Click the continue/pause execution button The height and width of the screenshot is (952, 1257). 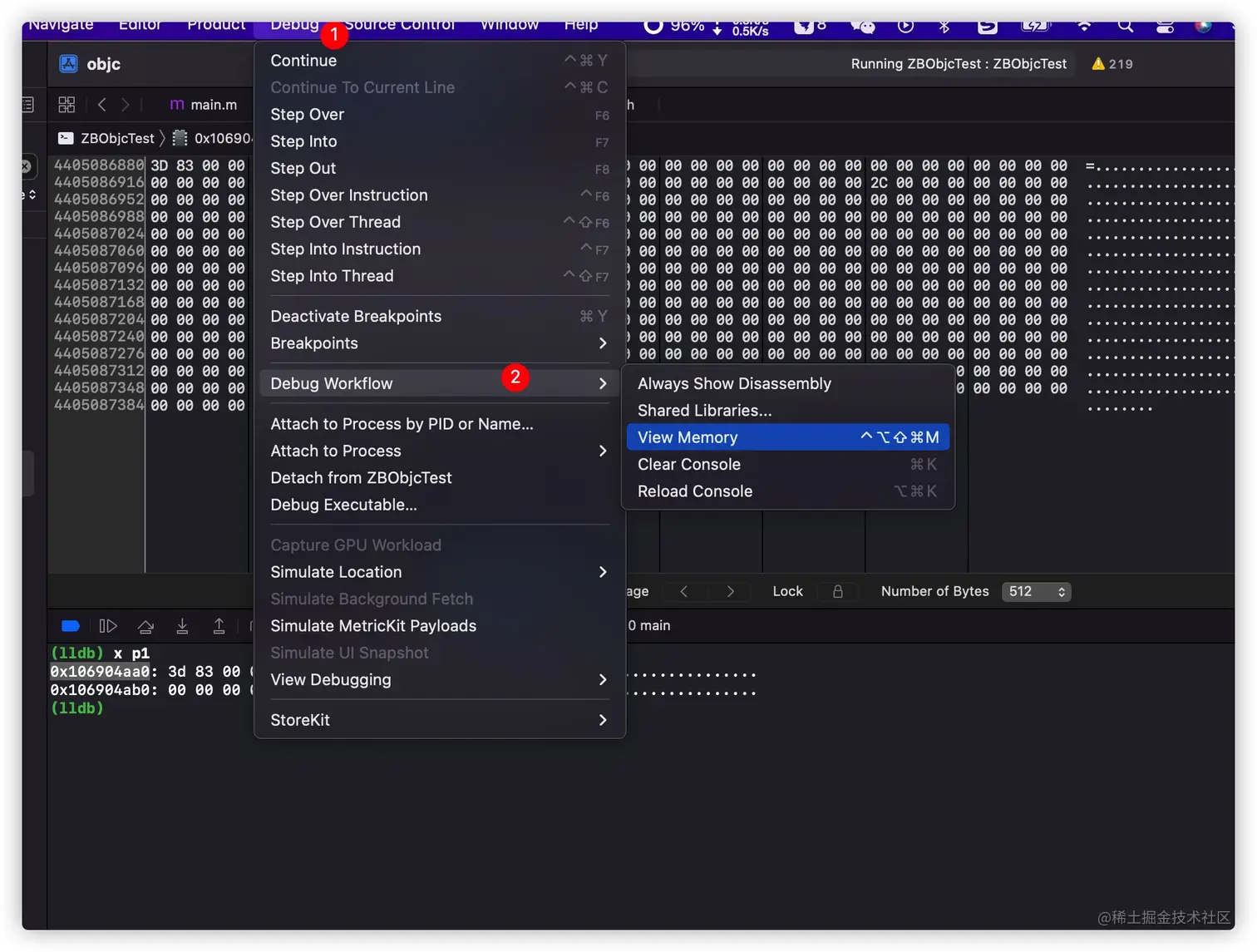click(x=108, y=626)
